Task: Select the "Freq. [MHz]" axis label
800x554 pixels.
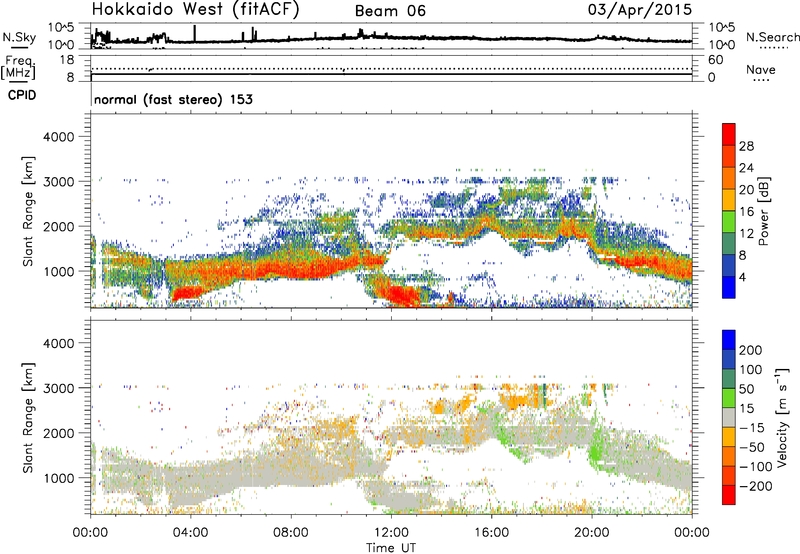Action: [x=18, y=67]
